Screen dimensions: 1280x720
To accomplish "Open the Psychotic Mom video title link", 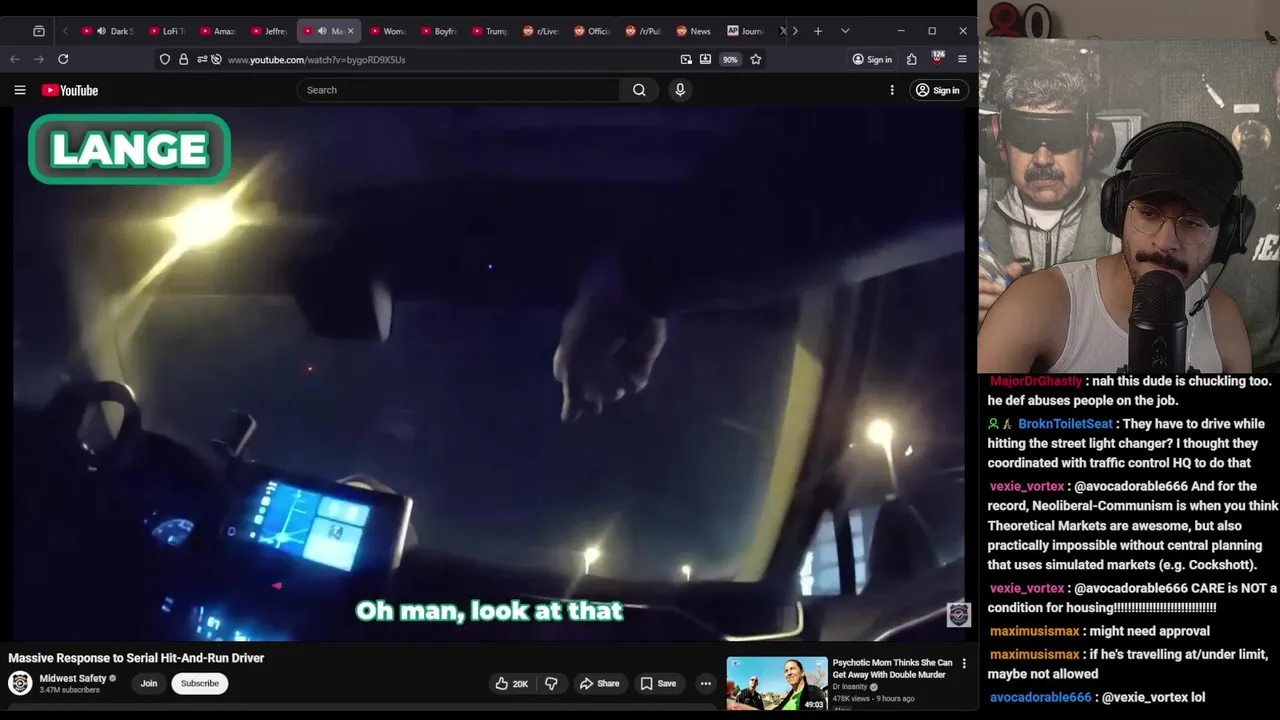I will click(x=892, y=668).
